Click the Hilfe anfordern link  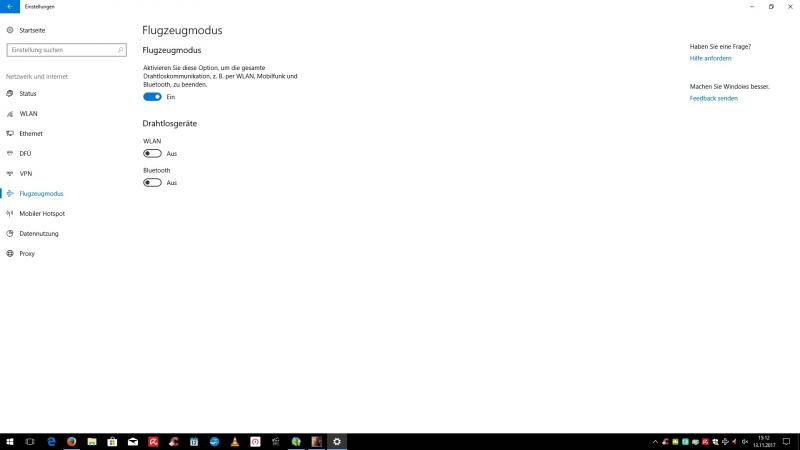(x=710, y=59)
